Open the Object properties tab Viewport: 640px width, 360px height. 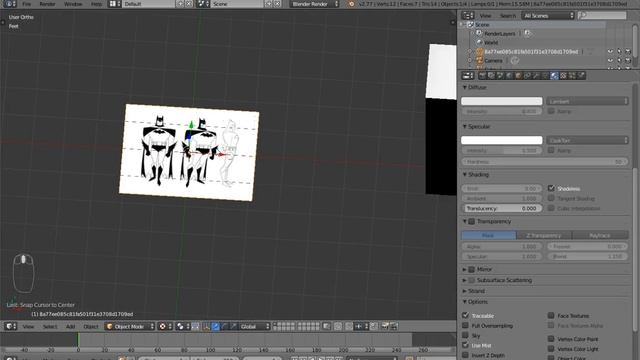coord(518,76)
